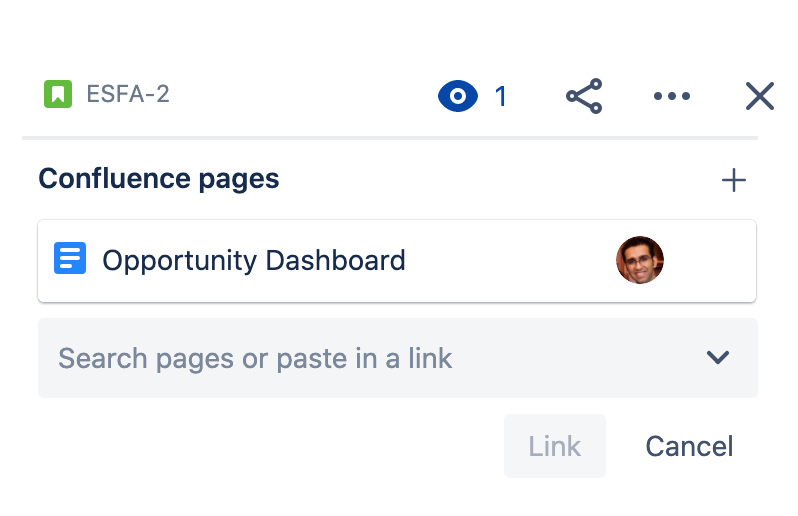798x516 pixels.
Task: Click the header divider line below ESFA-2
Action: click(390, 138)
